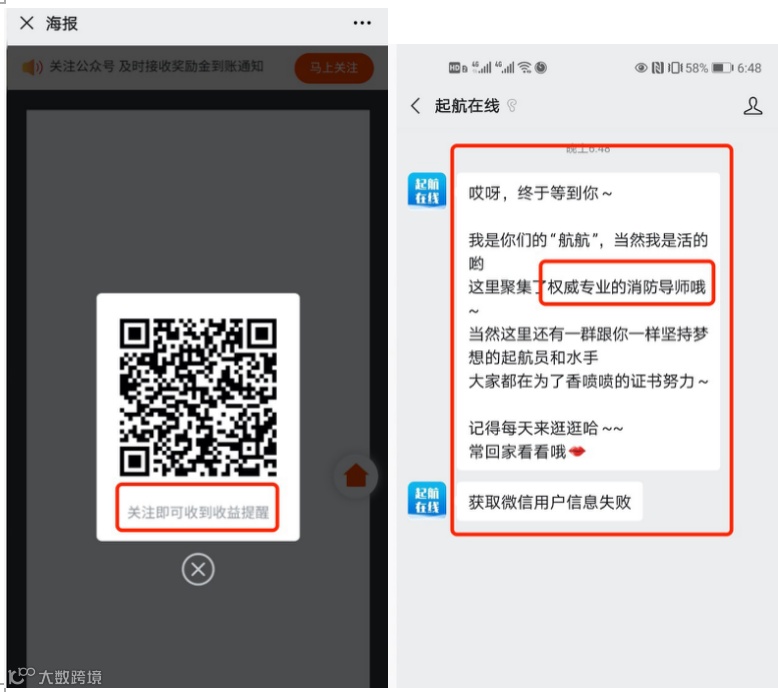
Task: Tap the 关注公众号 及时接收奖励金到账通知 banner text
Action: [156, 66]
